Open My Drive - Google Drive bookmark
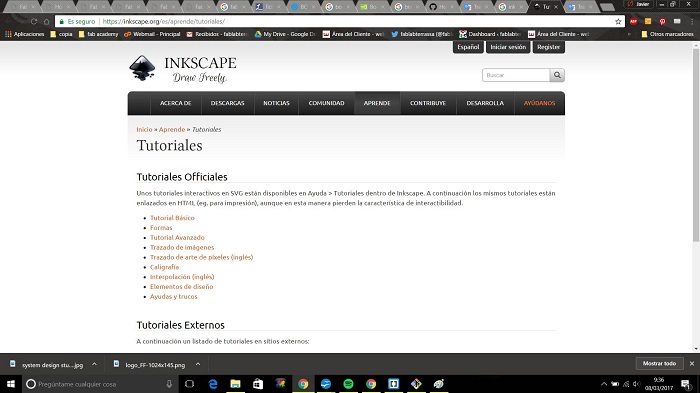700x393 pixels. (x=285, y=34)
